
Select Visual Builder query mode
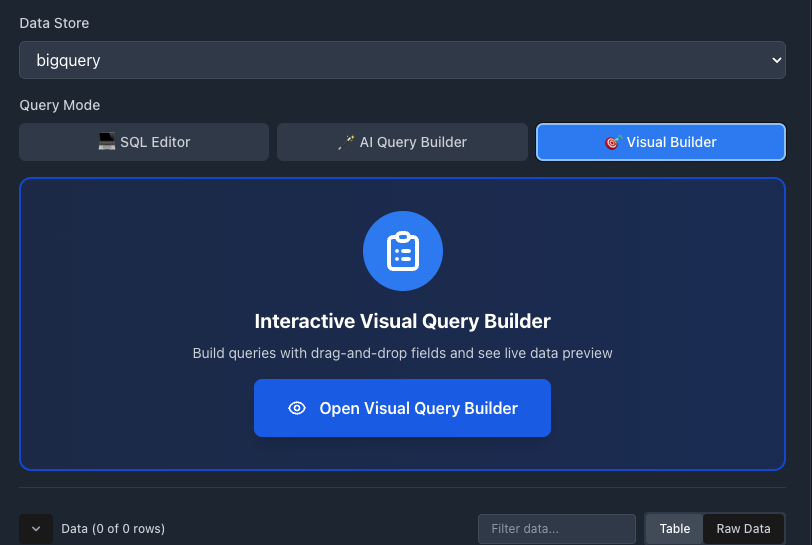(x=661, y=142)
